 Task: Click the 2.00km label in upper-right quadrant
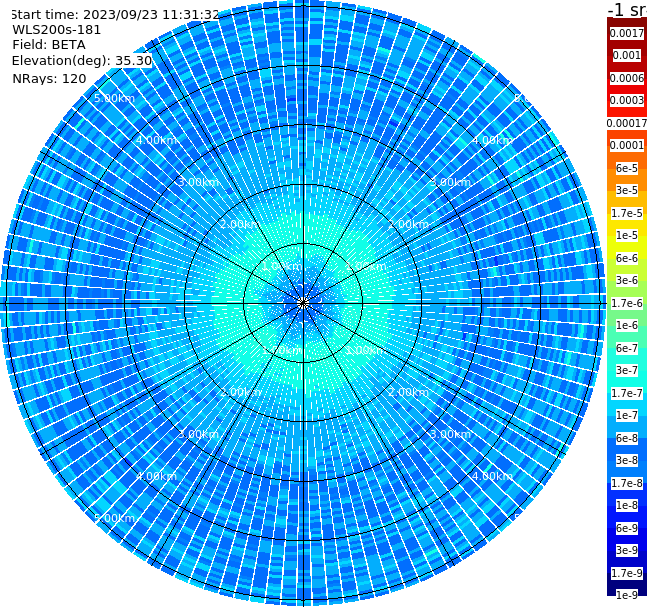408,224
